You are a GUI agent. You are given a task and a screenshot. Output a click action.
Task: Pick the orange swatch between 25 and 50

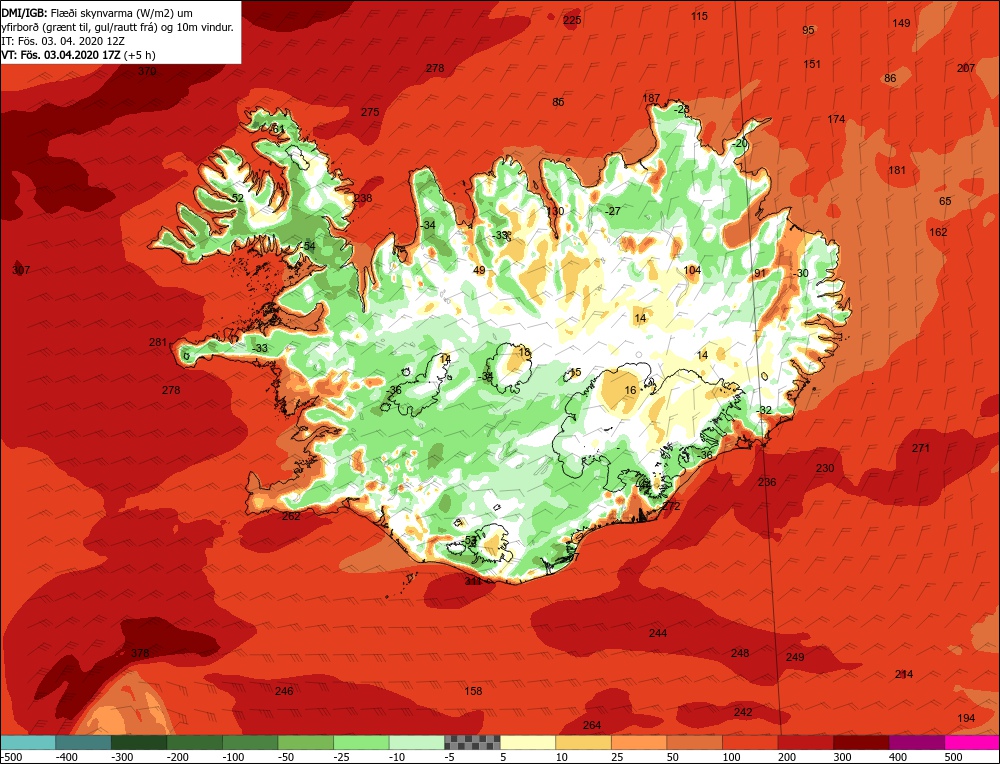tap(639, 742)
